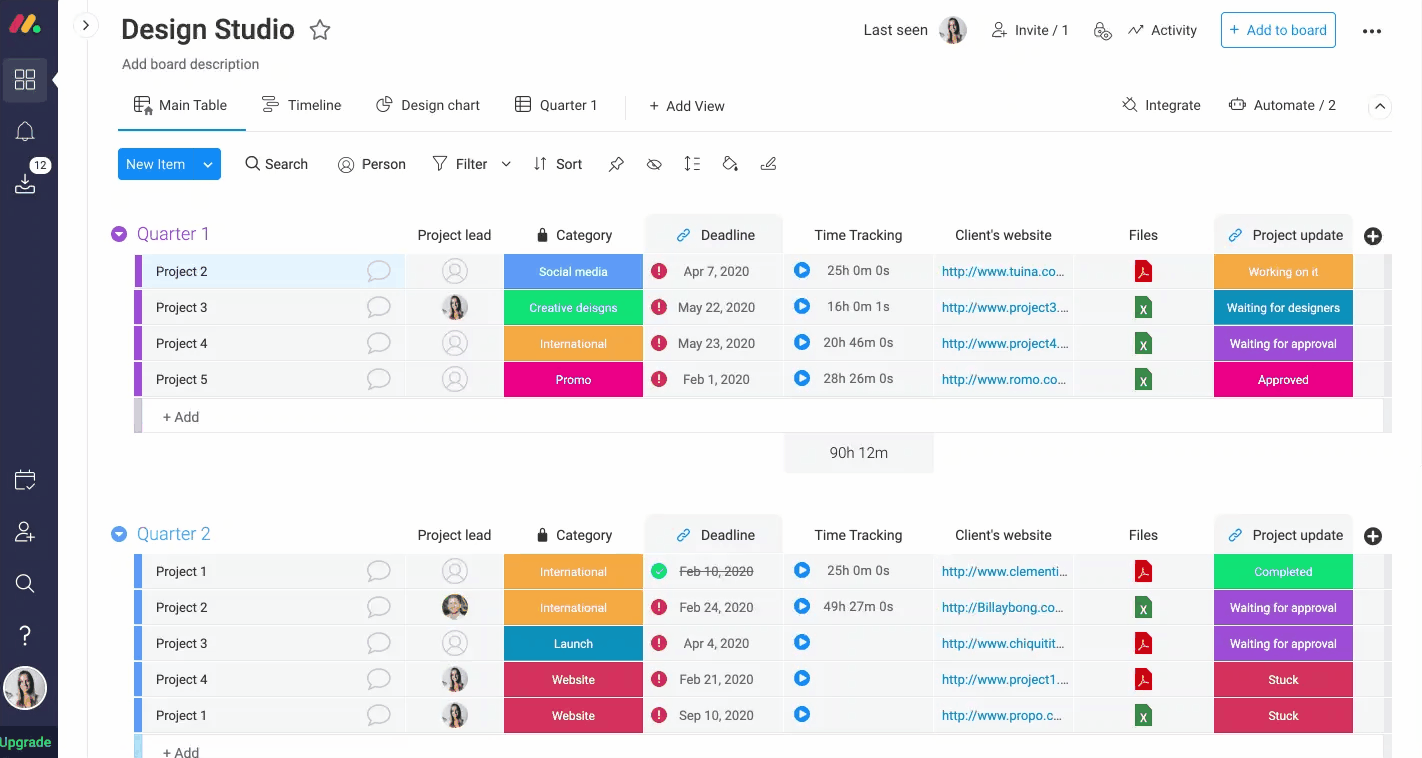Image resolution: width=1422 pixels, height=758 pixels.
Task: Toggle the completed check on Feb 10, 2020 deadline
Action: [658, 571]
